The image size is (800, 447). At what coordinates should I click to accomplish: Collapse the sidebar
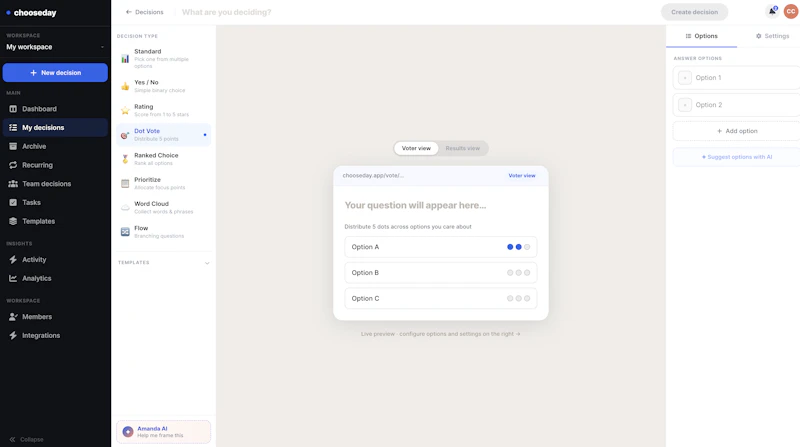(x=26, y=439)
